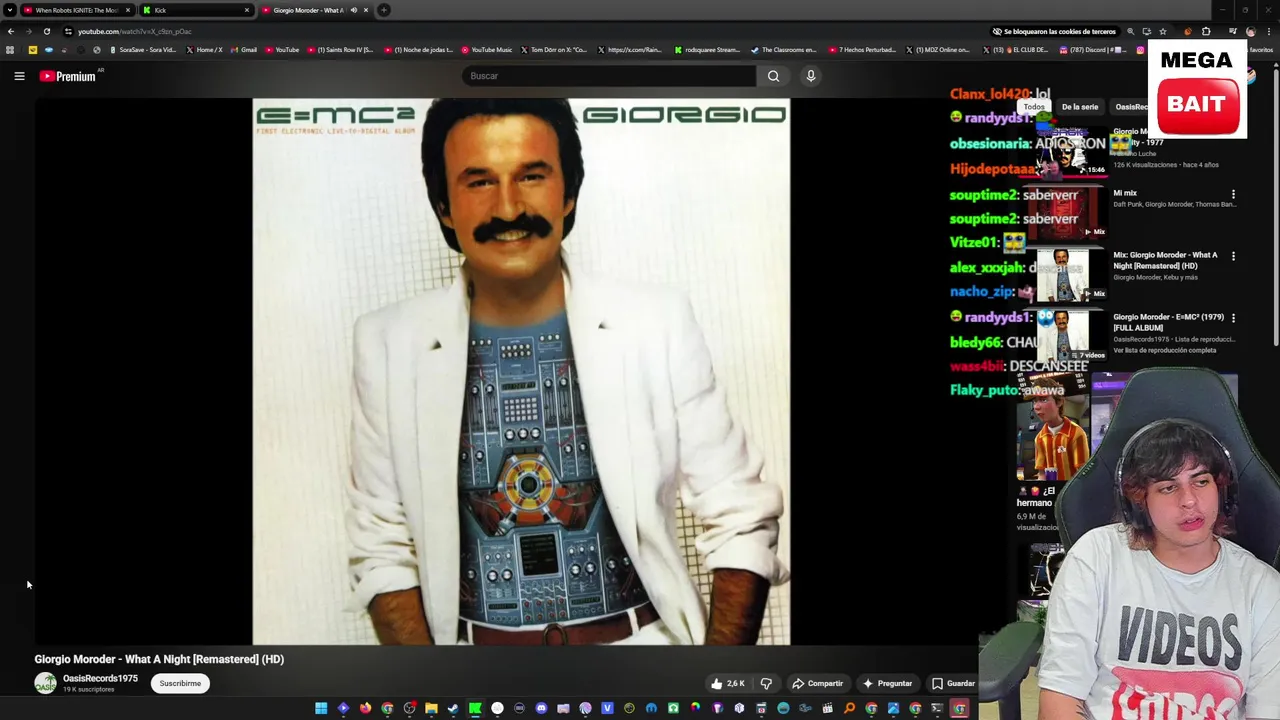This screenshot has width=1280, height=720.
Task: Click Ver lista de reproducción completa
Action: 1164,350
